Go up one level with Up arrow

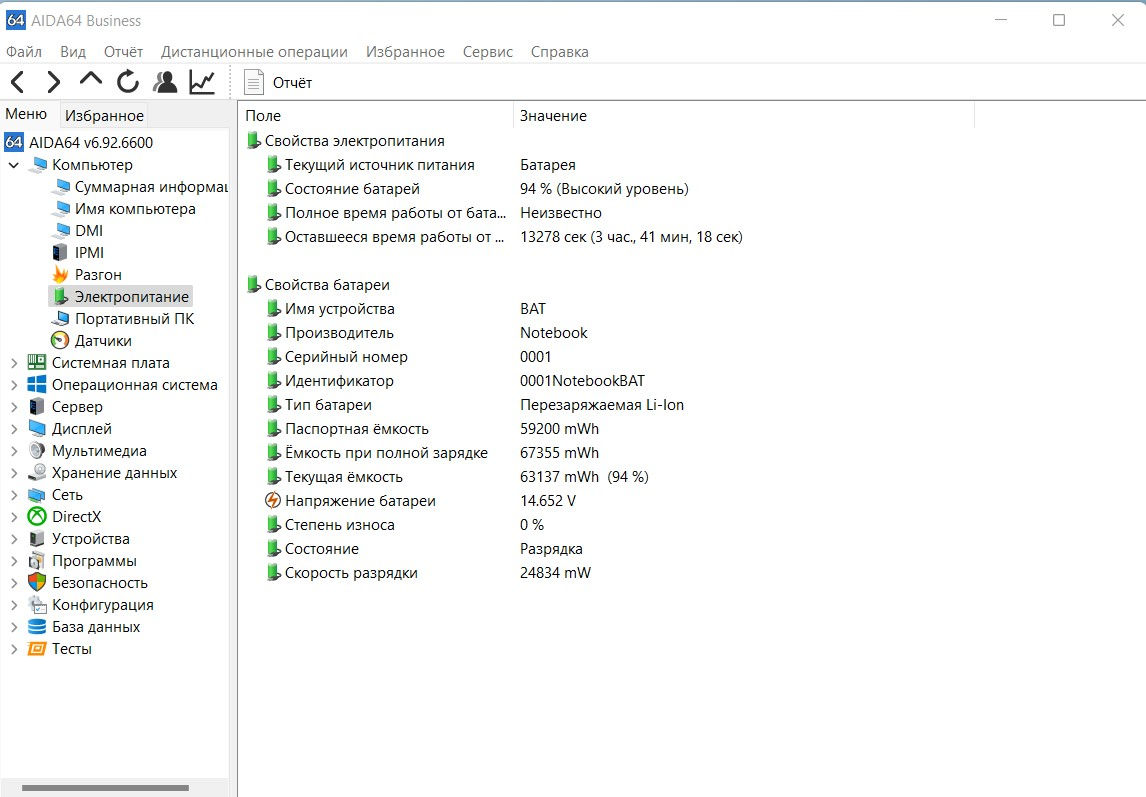[x=91, y=80]
